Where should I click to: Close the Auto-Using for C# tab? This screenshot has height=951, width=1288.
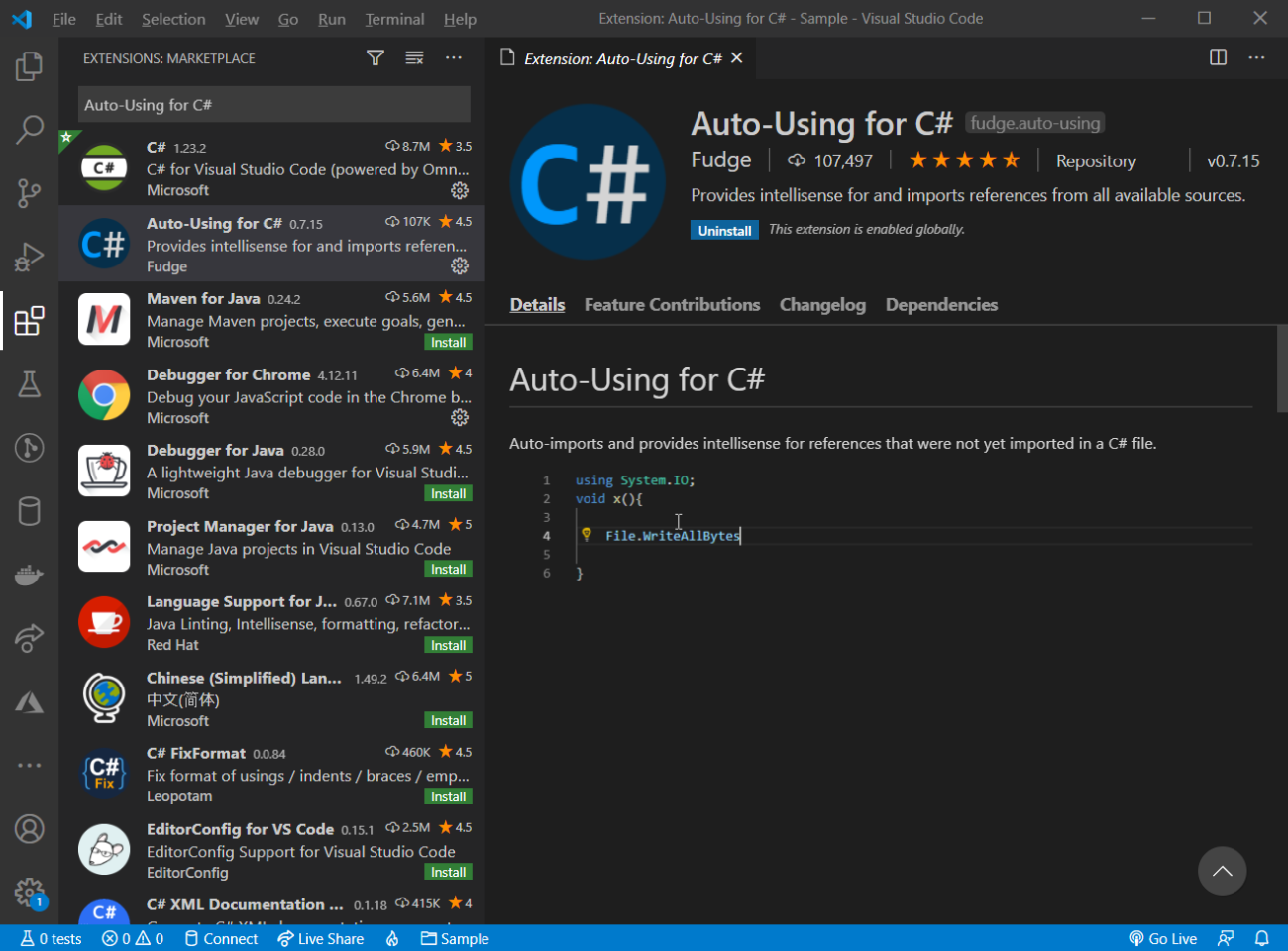point(736,58)
